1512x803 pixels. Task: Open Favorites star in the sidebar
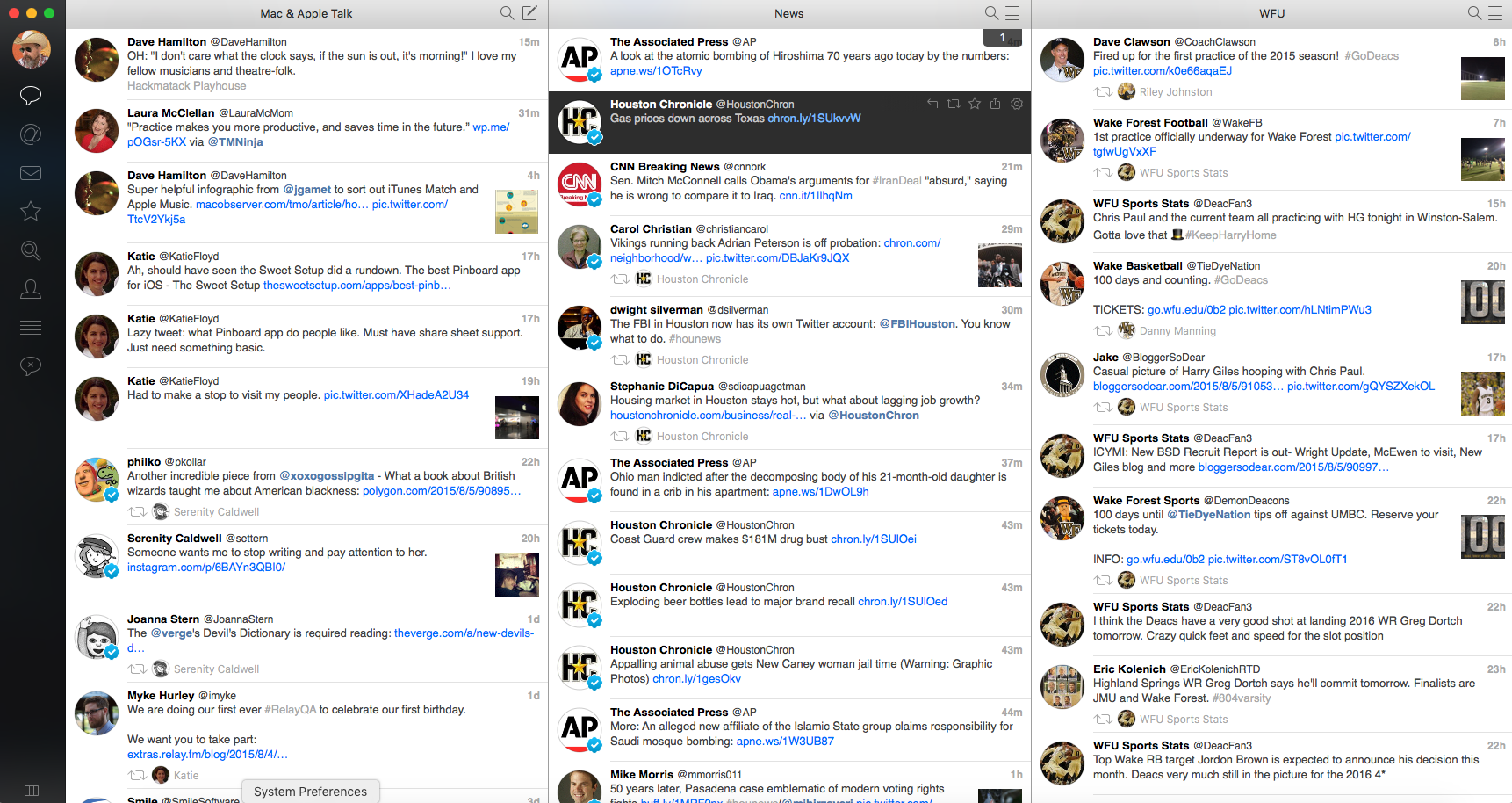31,211
